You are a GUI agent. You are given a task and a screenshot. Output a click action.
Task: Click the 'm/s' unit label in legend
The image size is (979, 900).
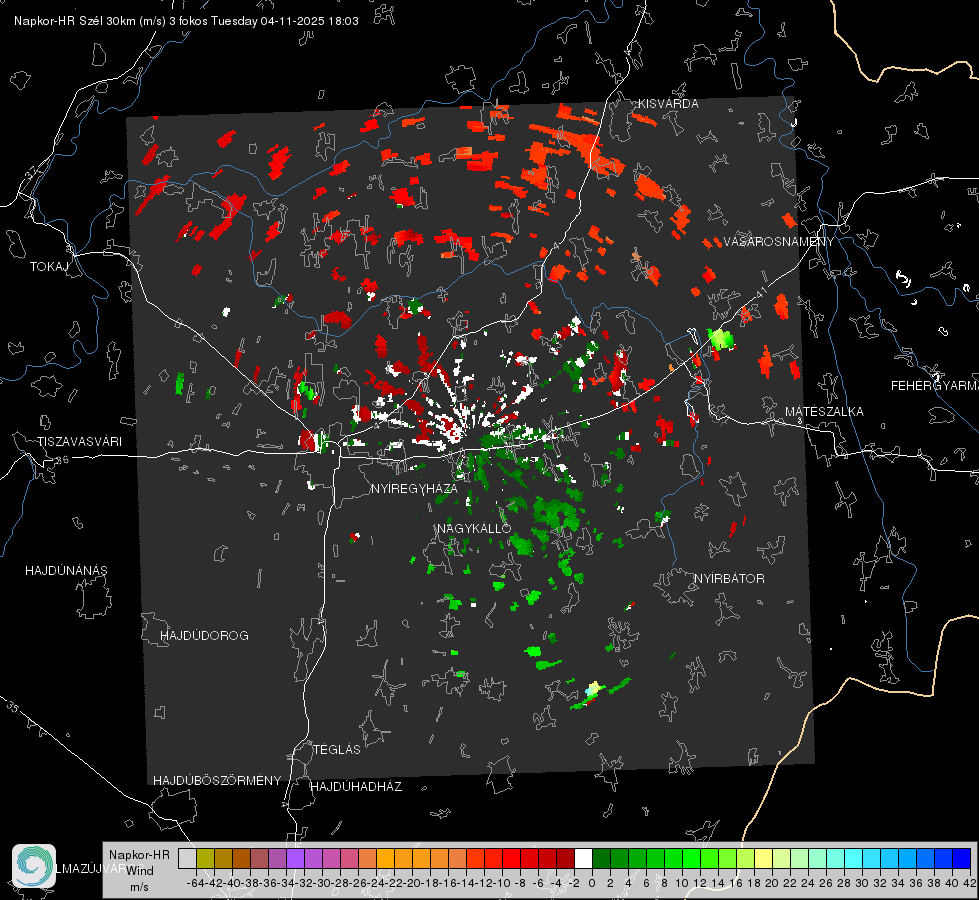(x=139, y=887)
